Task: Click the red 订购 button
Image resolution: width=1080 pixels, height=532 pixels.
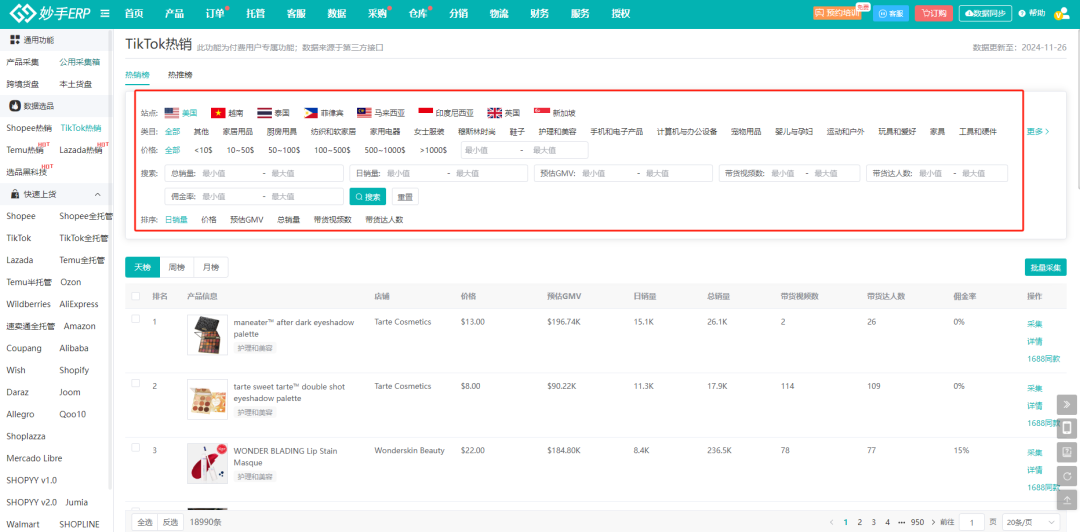Action: (x=933, y=13)
